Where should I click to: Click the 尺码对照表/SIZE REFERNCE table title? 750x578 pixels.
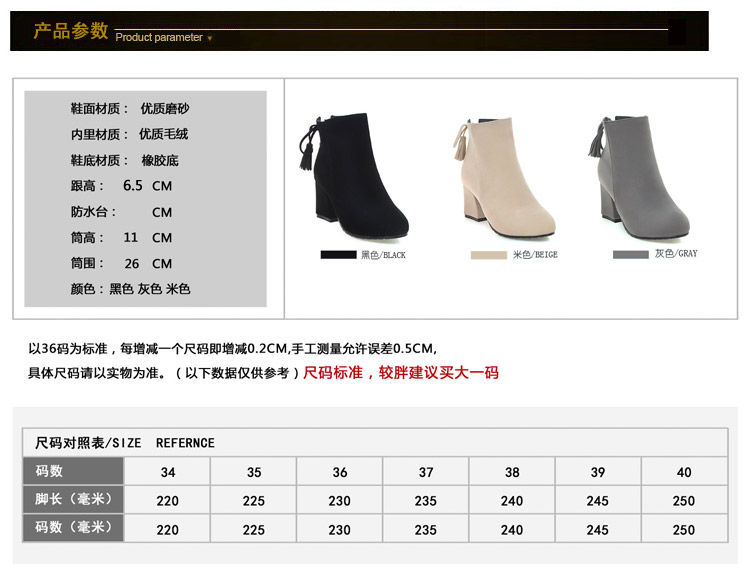pos(124,443)
